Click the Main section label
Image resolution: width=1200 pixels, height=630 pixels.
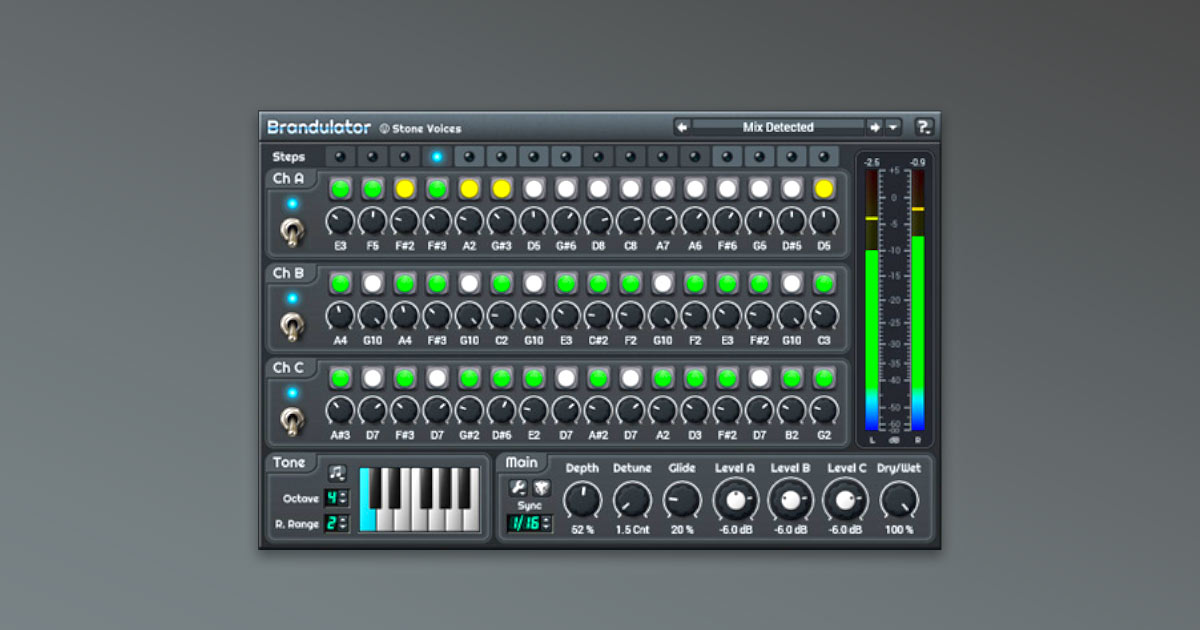point(522,462)
